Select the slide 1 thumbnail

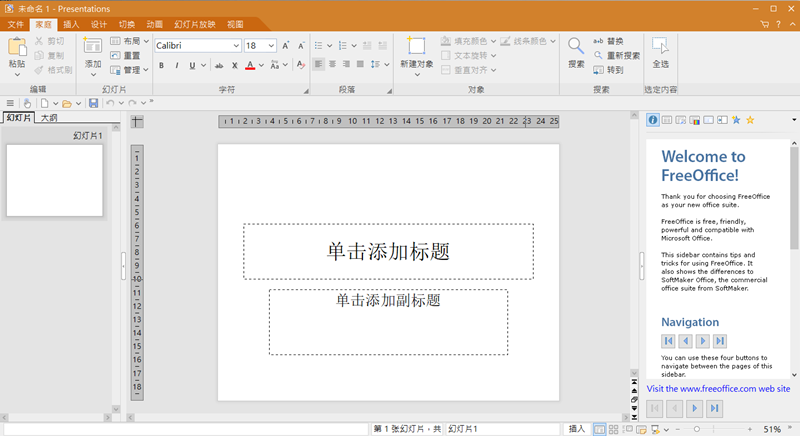[55, 180]
